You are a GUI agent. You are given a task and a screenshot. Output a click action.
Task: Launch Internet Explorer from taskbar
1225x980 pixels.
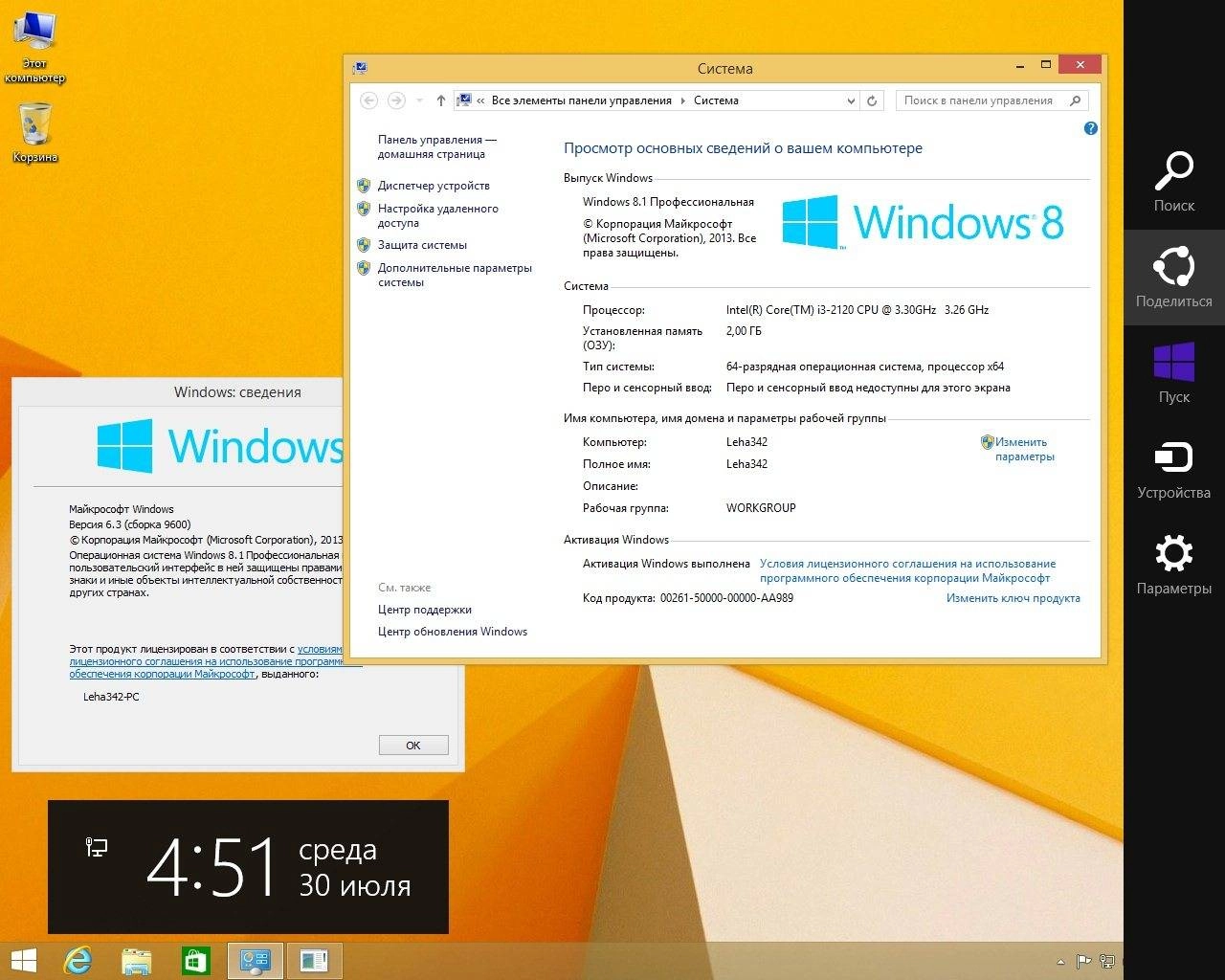coord(78,960)
